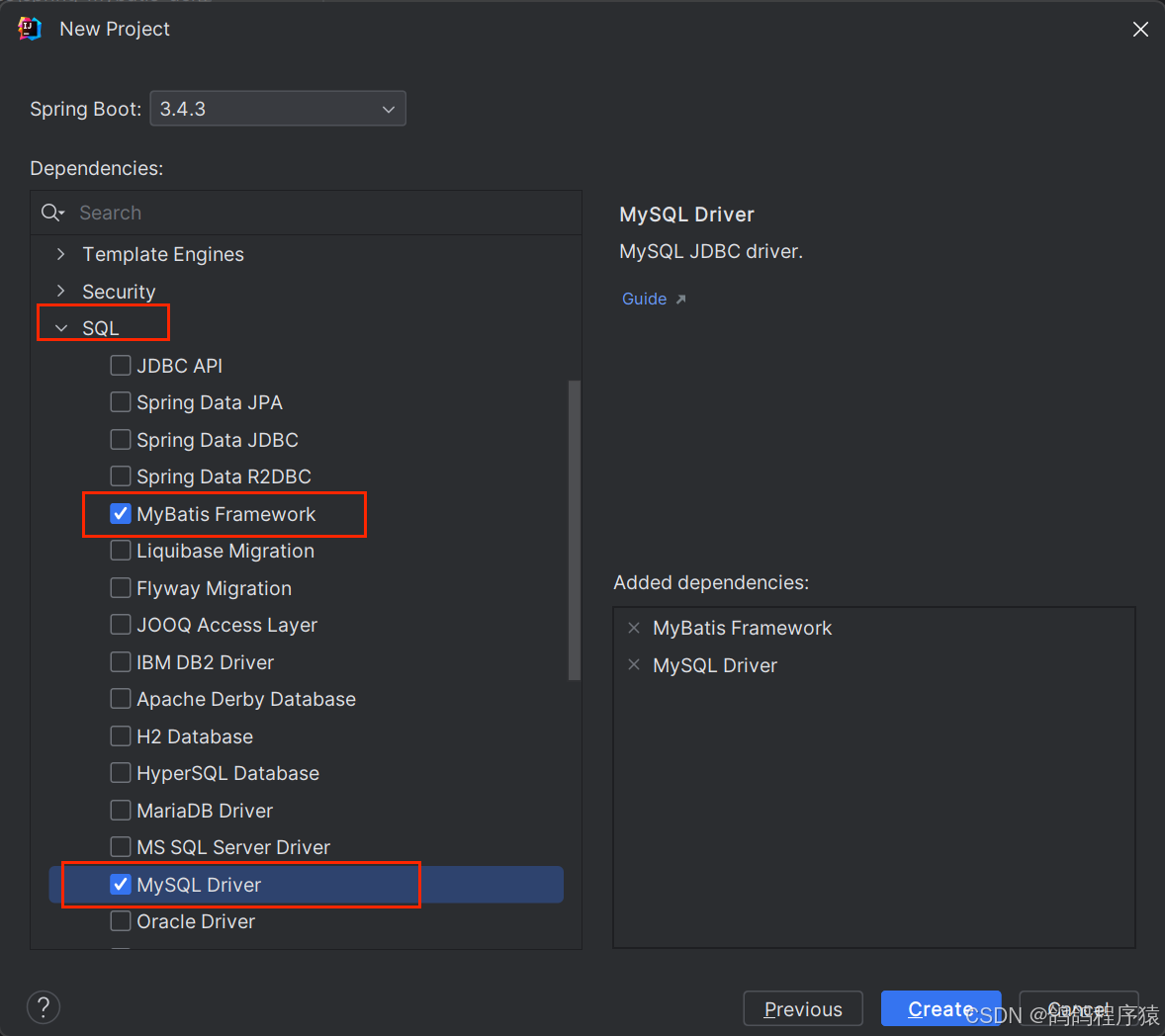Image resolution: width=1165 pixels, height=1036 pixels.
Task: Check the Spring Data JDBC option
Action: click(x=121, y=440)
